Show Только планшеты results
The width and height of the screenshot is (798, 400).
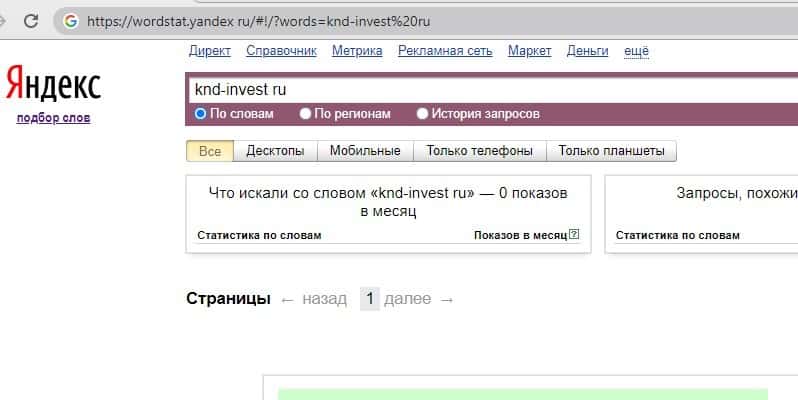[611, 151]
